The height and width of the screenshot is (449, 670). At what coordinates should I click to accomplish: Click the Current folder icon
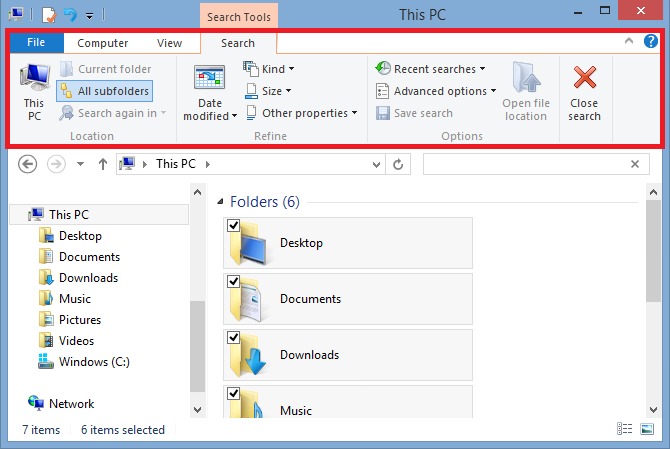coord(66,69)
